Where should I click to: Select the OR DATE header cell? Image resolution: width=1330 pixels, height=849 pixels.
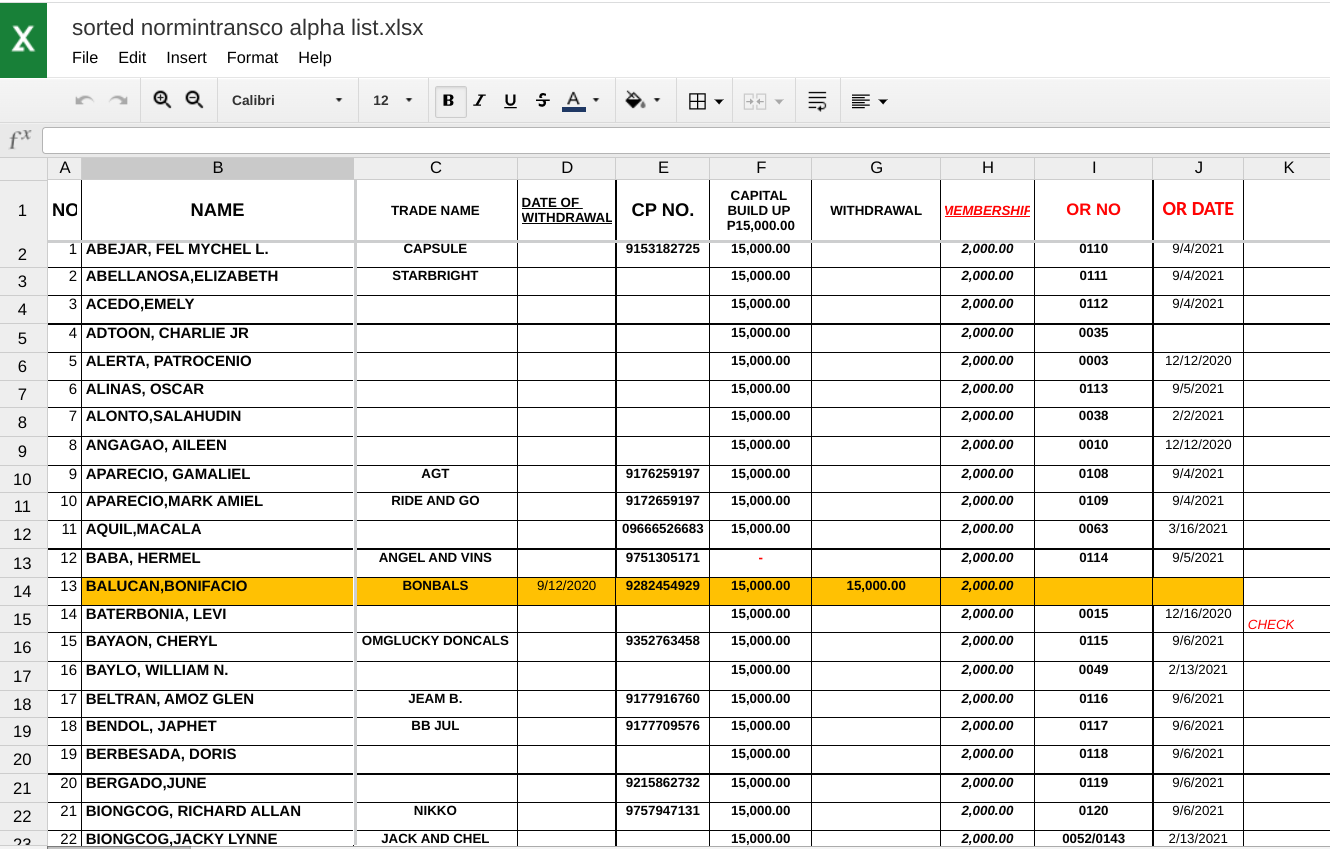tap(1198, 210)
